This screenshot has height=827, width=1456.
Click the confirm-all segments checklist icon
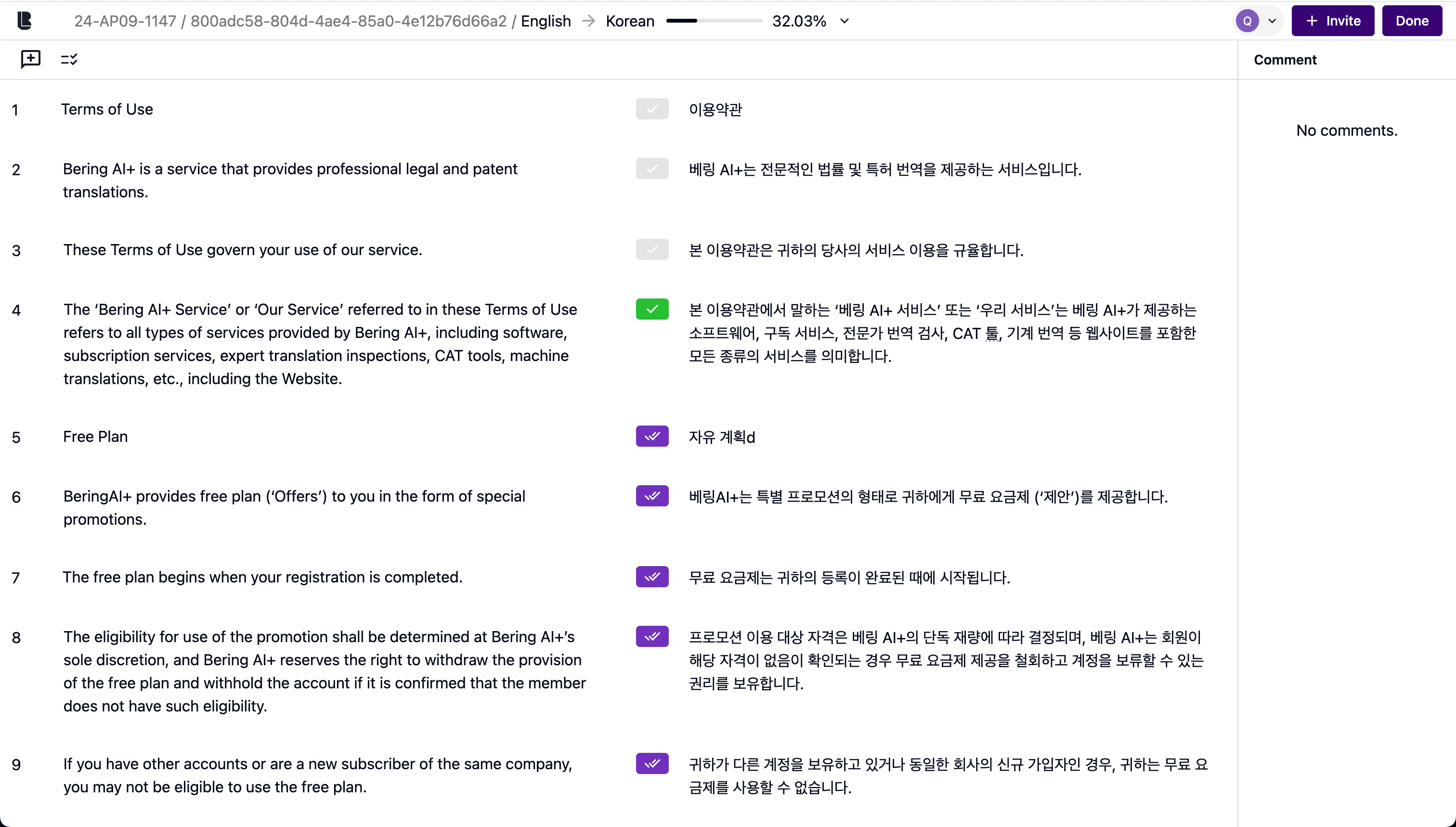[69, 59]
